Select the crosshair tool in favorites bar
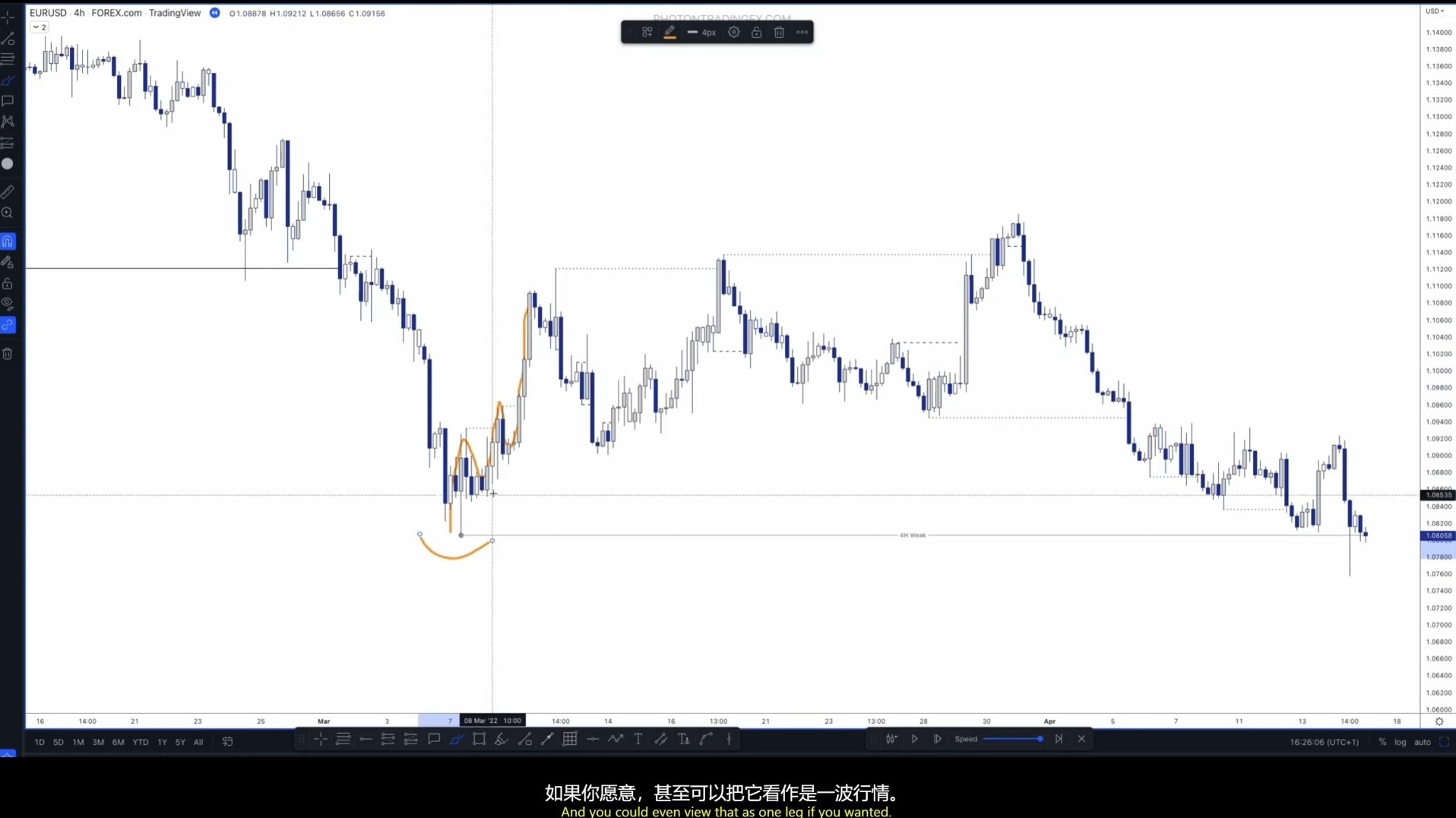Viewport: 1456px width, 818px height. 321,739
